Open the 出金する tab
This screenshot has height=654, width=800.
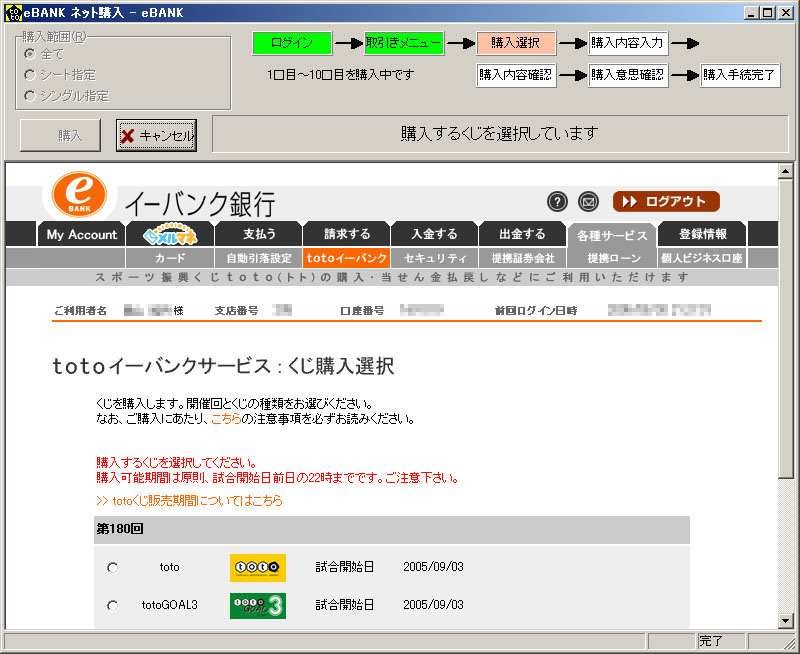(522, 235)
